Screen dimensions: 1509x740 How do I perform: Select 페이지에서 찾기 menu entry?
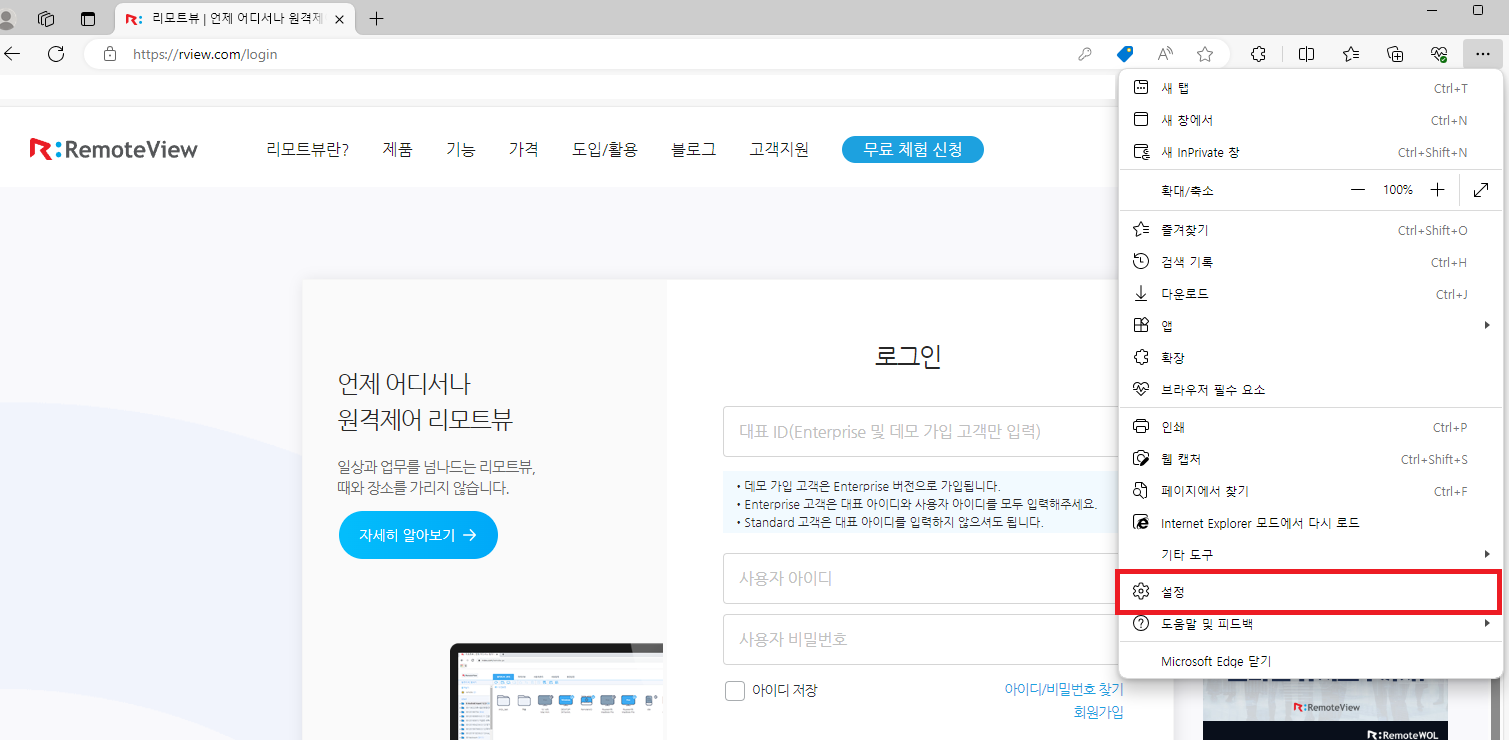tap(1310, 491)
